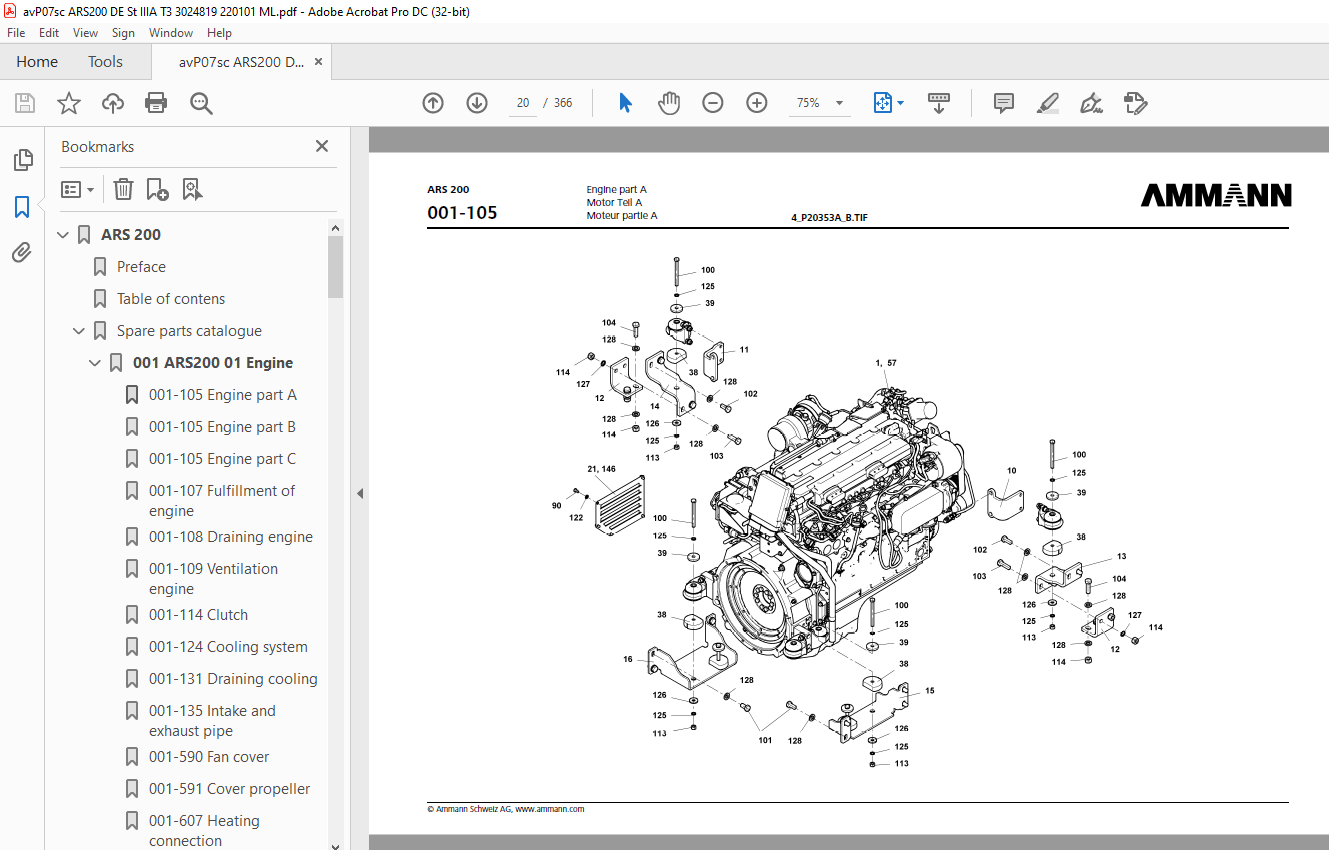Add a new bookmark icon
This screenshot has width=1329, height=850.
click(x=157, y=189)
